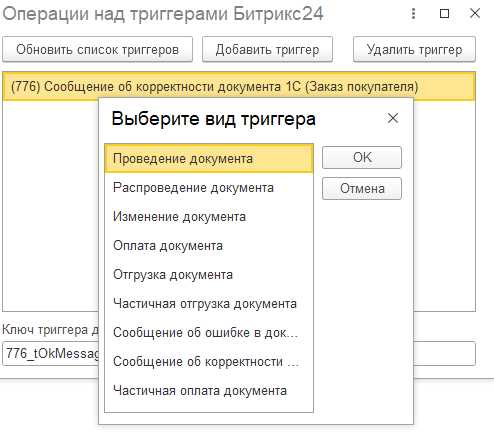Click Удалить триггер button

point(414,49)
